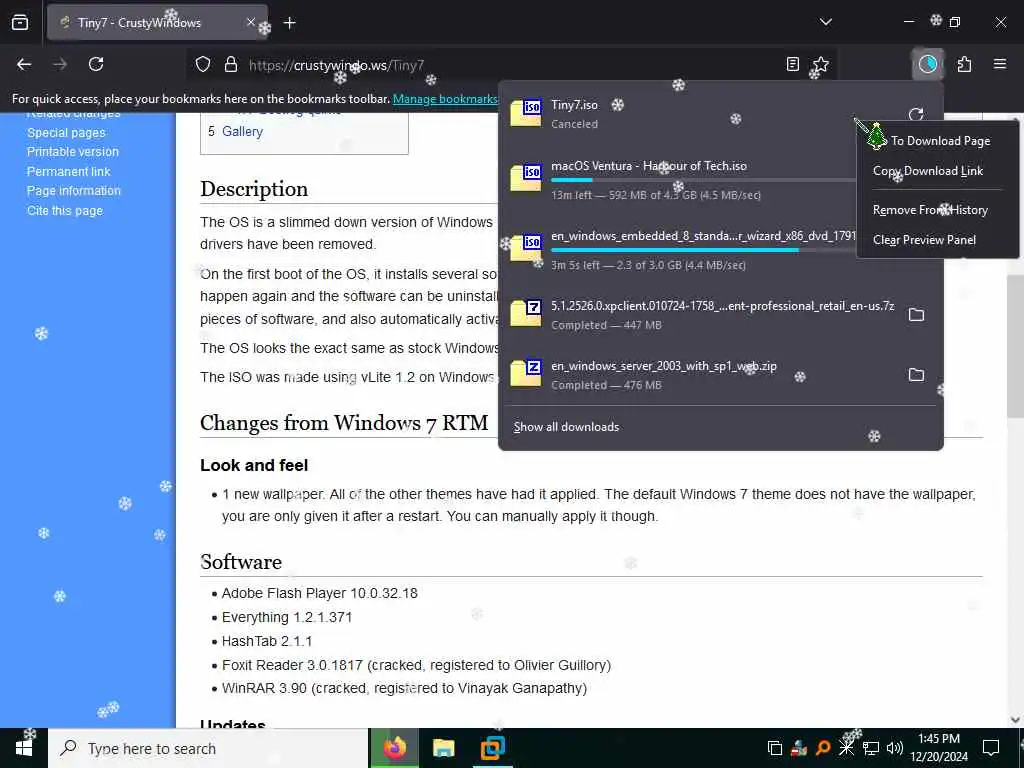Viewport: 1024px width, 768px height.
Task: Open Cite this page link
Action: pyautogui.click(x=65, y=210)
